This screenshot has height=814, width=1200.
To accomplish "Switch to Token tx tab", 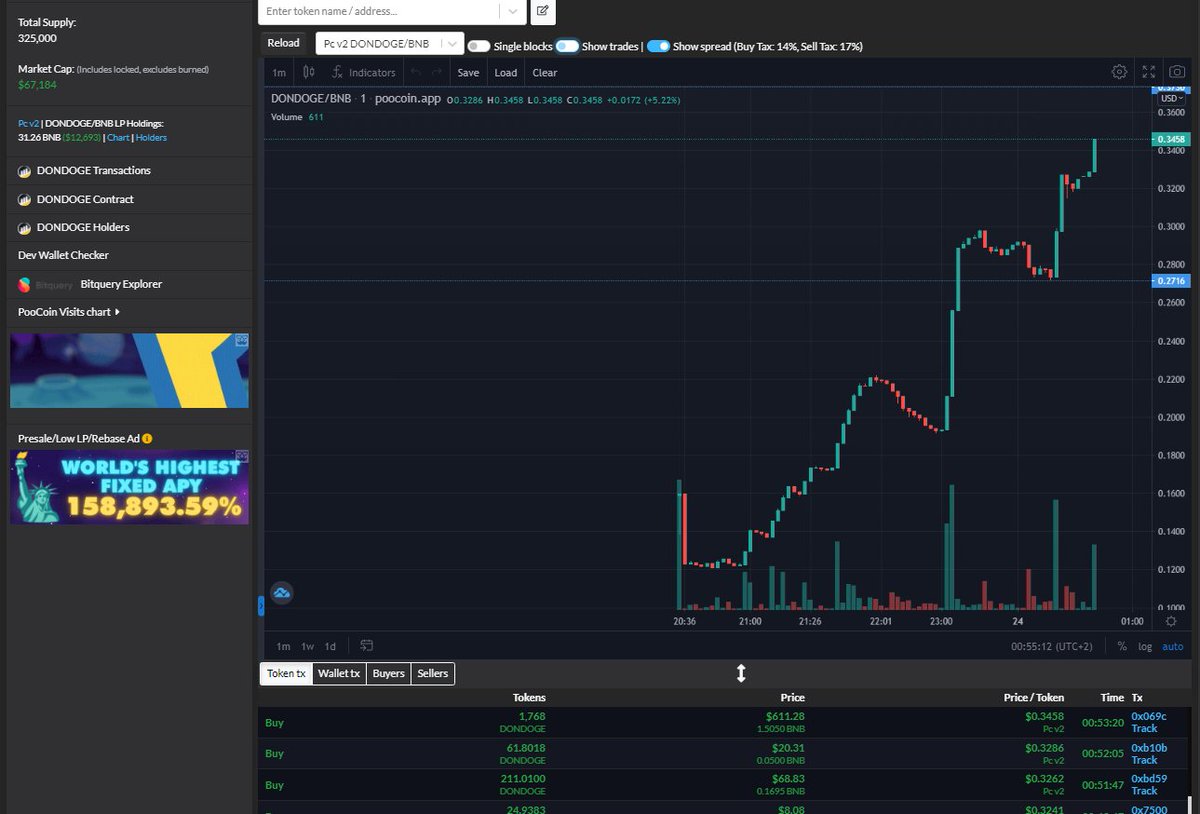I will pos(286,674).
